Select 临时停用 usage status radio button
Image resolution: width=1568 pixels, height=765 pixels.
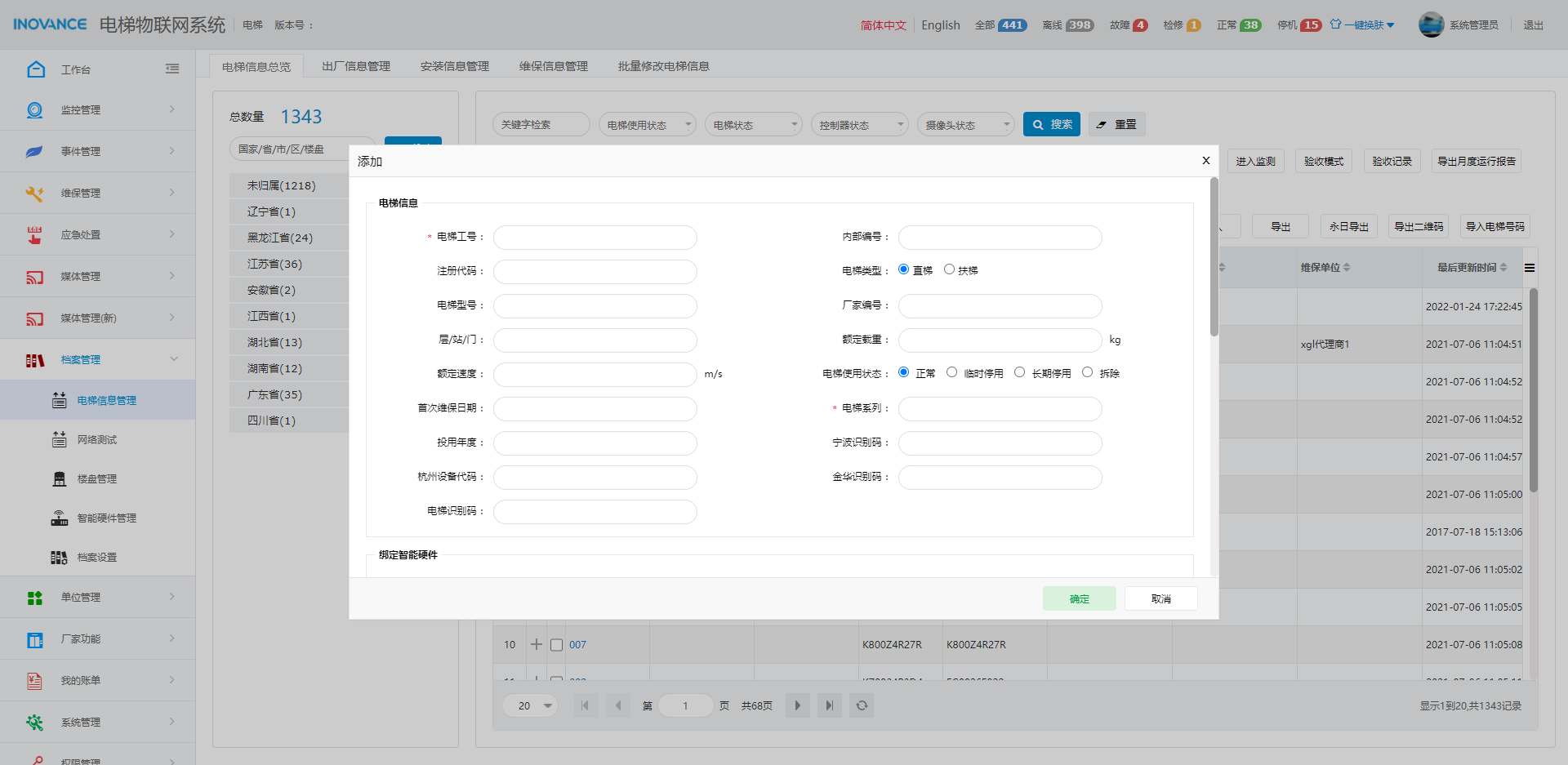click(952, 372)
